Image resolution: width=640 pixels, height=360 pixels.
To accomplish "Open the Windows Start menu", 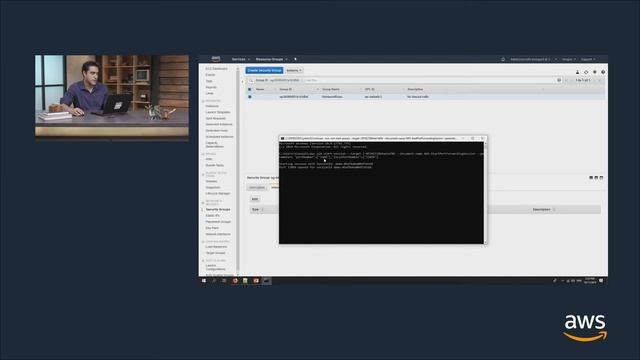I will pyautogui.click(x=204, y=281).
